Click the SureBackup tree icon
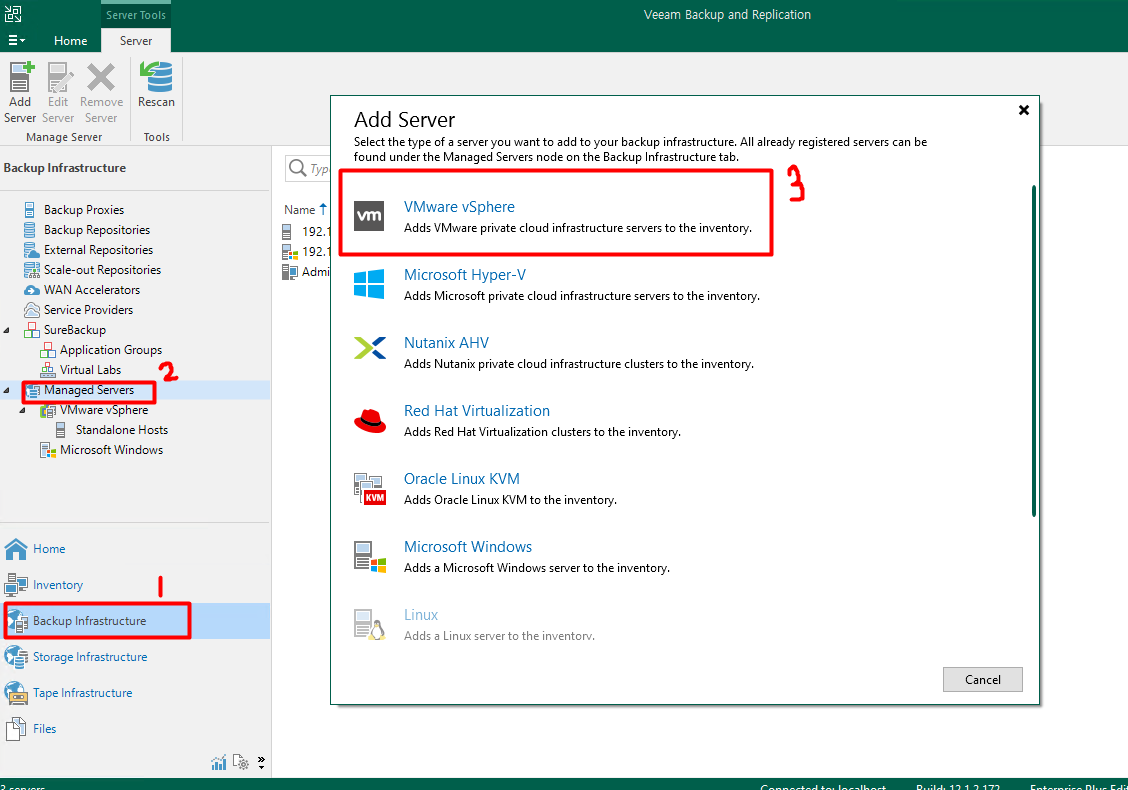Viewport: 1128px width, 790px height. pyautogui.click(x=32, y=330)
